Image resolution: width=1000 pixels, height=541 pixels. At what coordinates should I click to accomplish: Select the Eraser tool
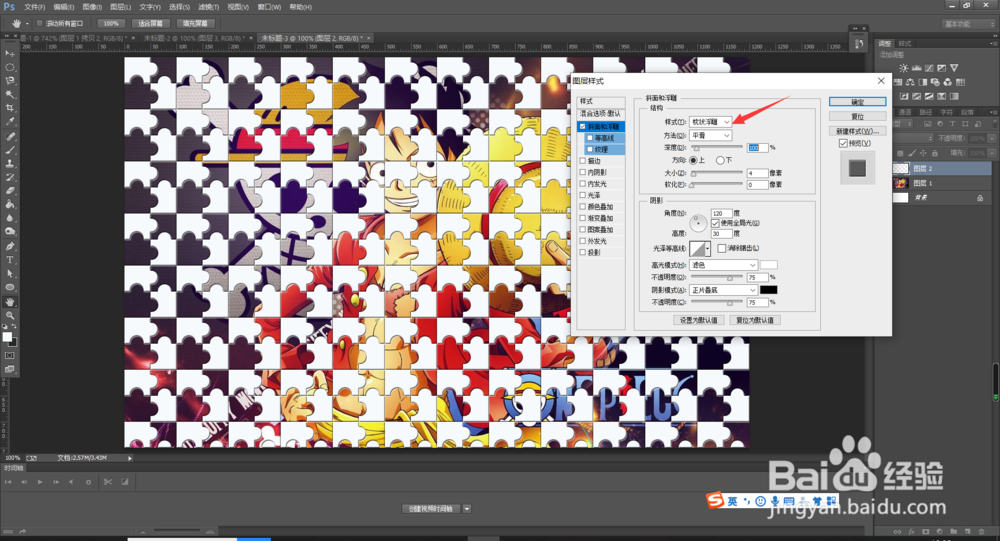(10, 190)
